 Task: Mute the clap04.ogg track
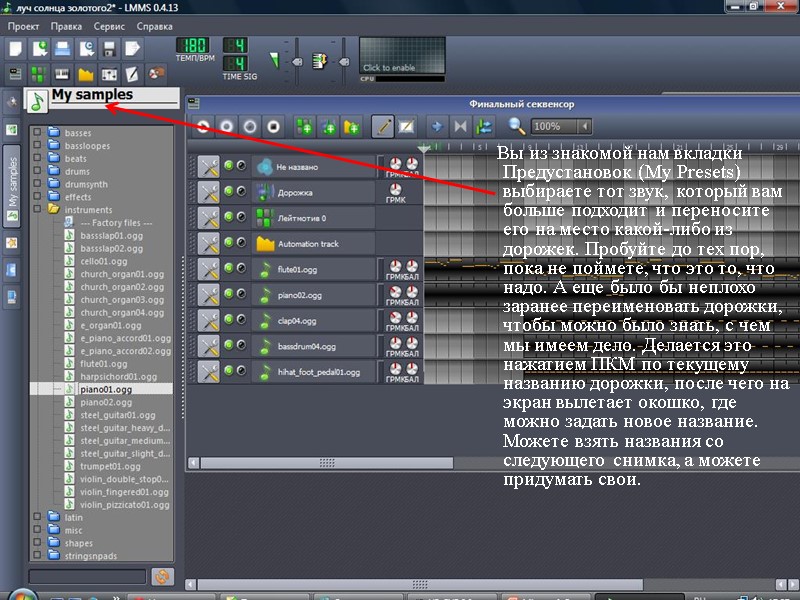[228, 319]
